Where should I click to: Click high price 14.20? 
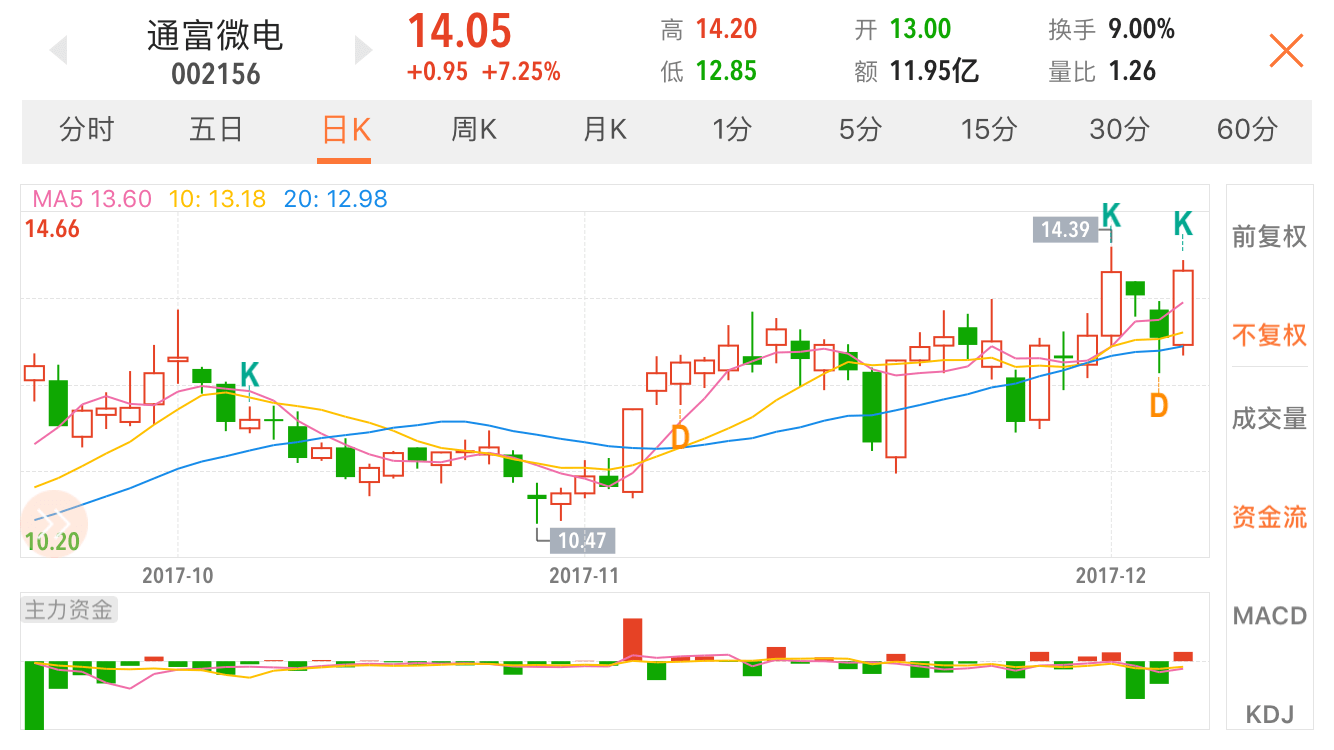[x=727, y=29]
